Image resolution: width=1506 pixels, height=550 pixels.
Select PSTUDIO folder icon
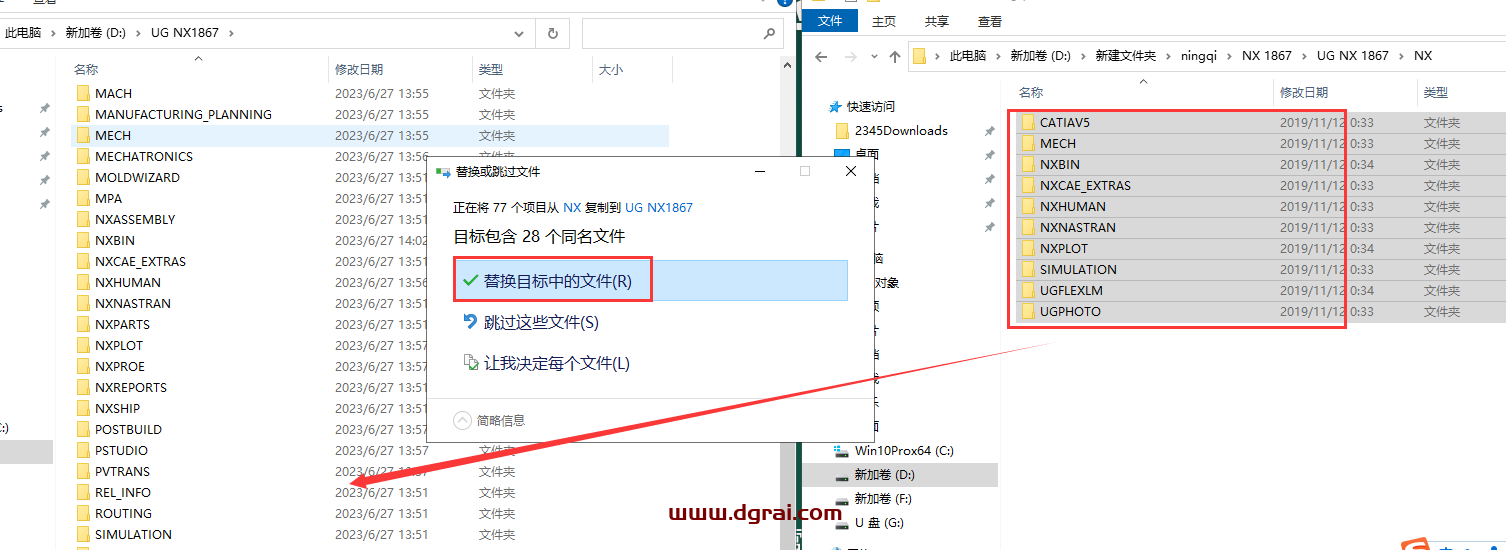tap(84, 450)
